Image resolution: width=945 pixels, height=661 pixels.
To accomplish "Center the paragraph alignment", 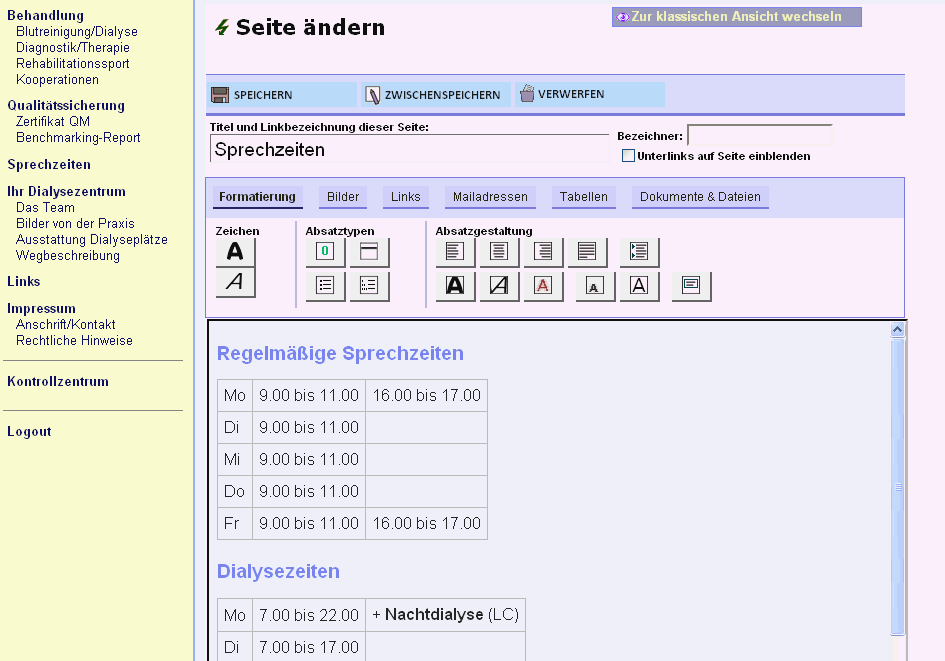I will pos(499,252).
